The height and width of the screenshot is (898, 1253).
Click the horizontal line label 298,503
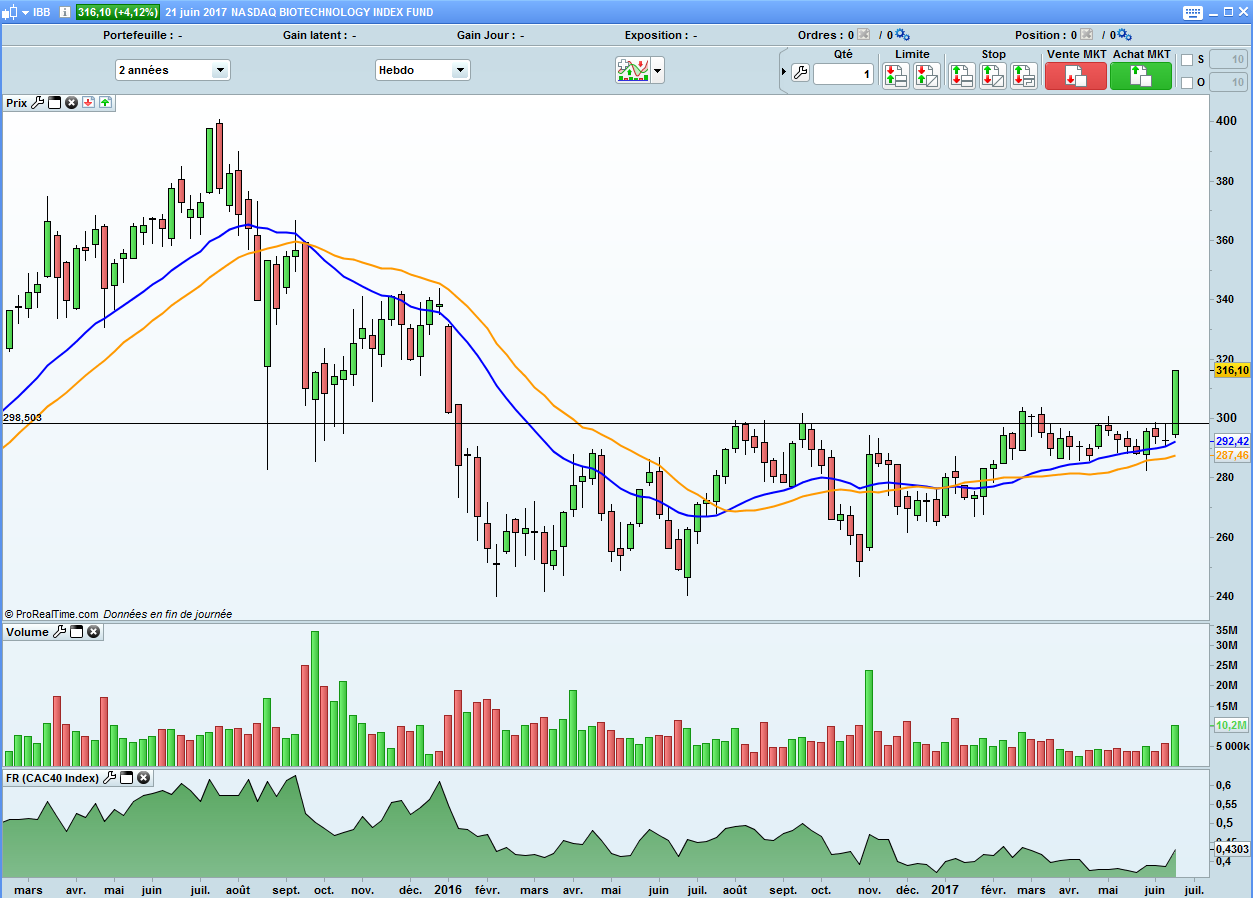pos(22,418)
